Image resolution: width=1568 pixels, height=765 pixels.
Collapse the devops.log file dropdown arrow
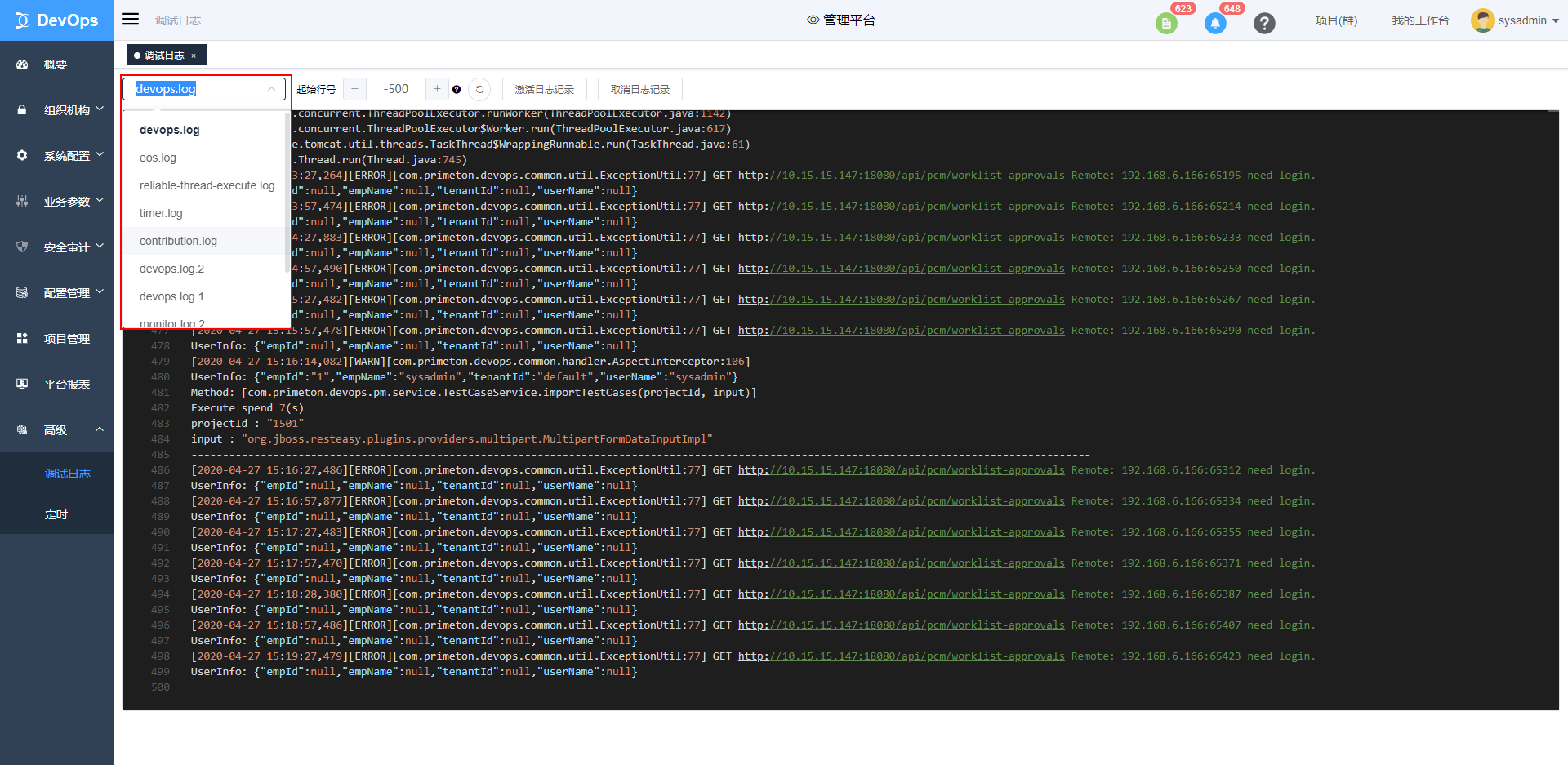point(271,89)
